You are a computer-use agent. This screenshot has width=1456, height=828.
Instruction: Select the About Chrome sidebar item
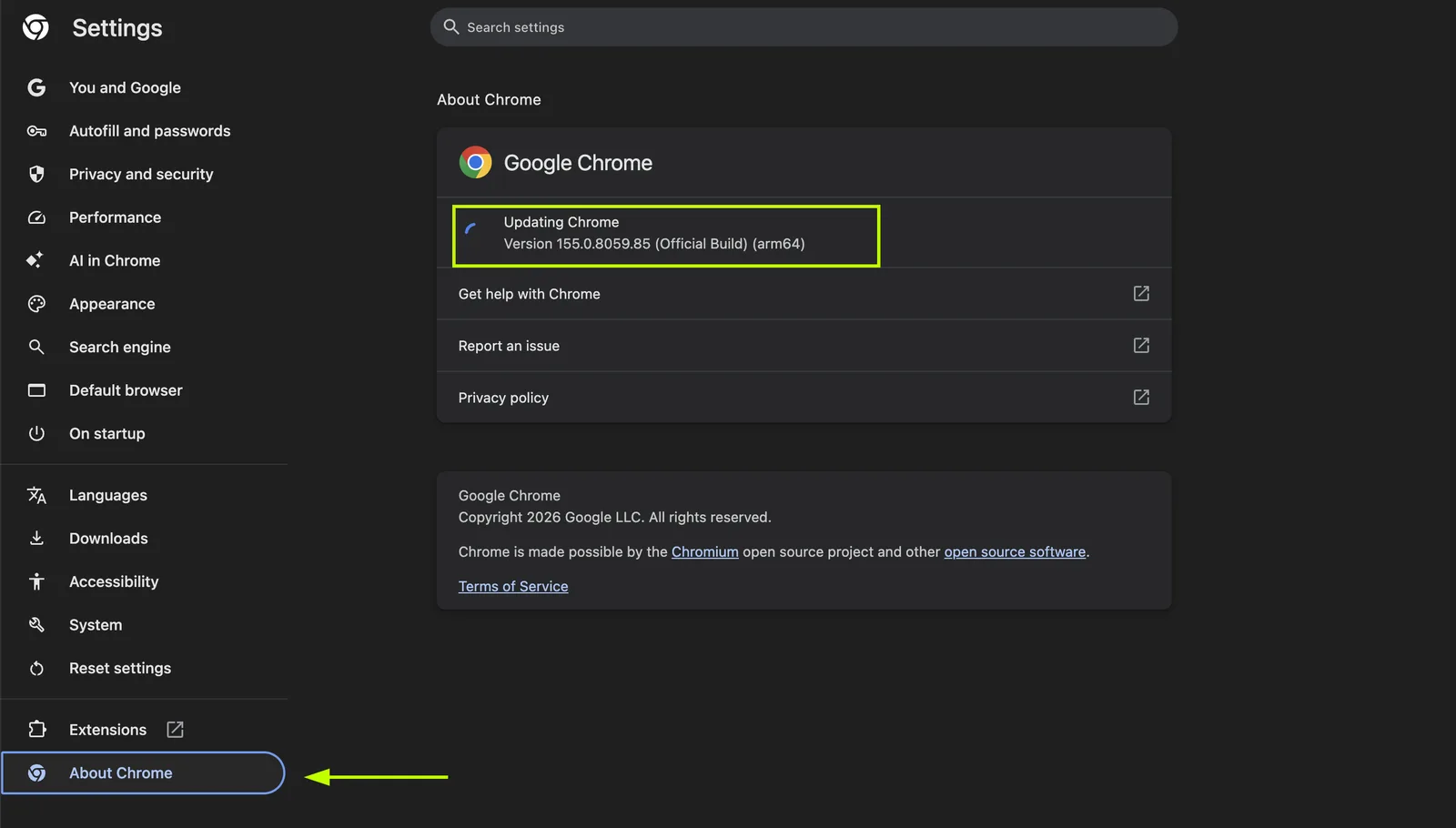tap(144, 772)
